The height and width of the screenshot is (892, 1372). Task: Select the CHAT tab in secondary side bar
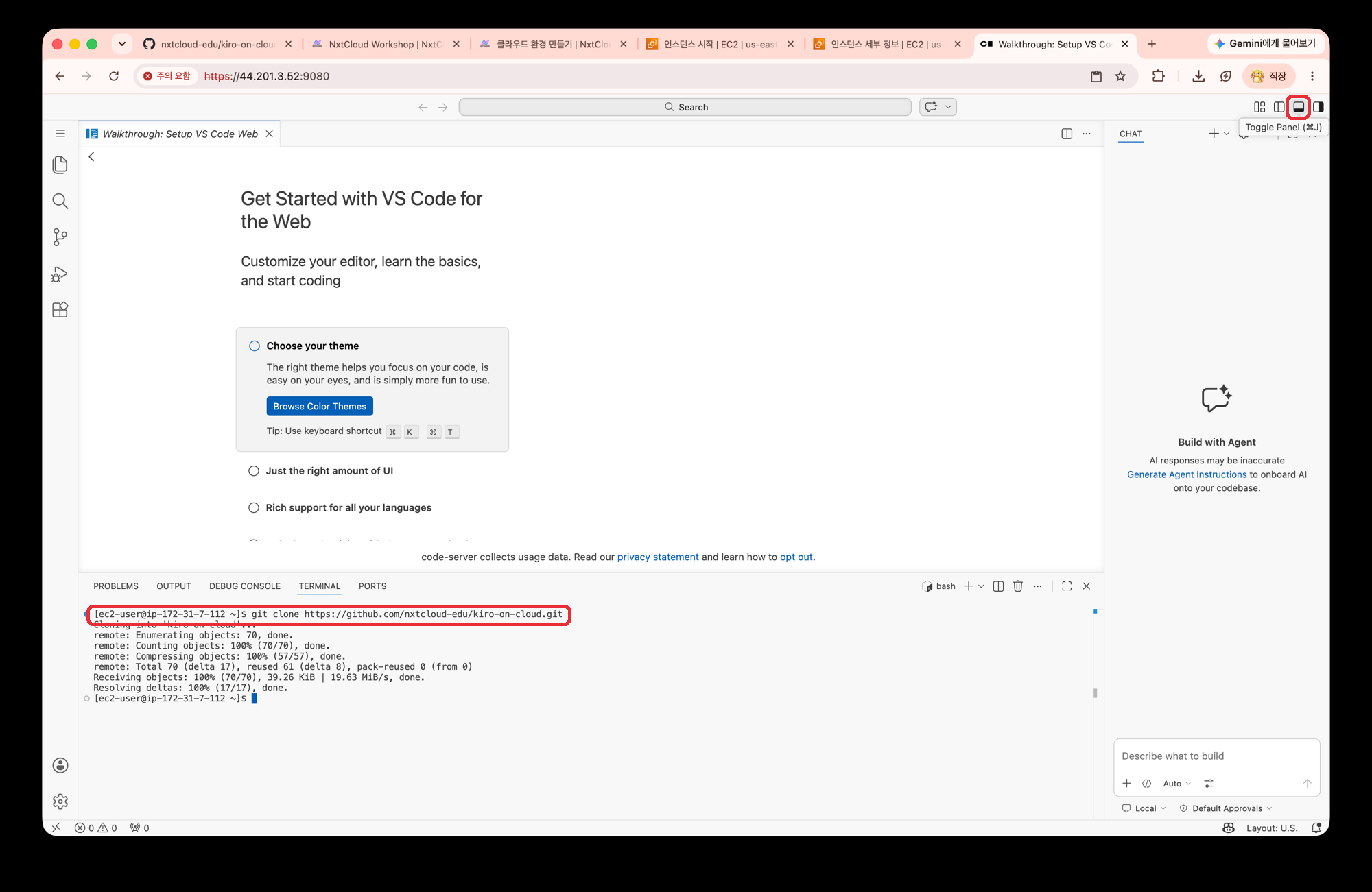point(1131,134)
